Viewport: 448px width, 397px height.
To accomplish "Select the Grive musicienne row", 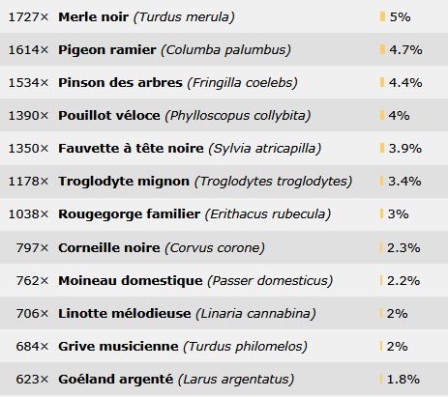I will 224,346.
